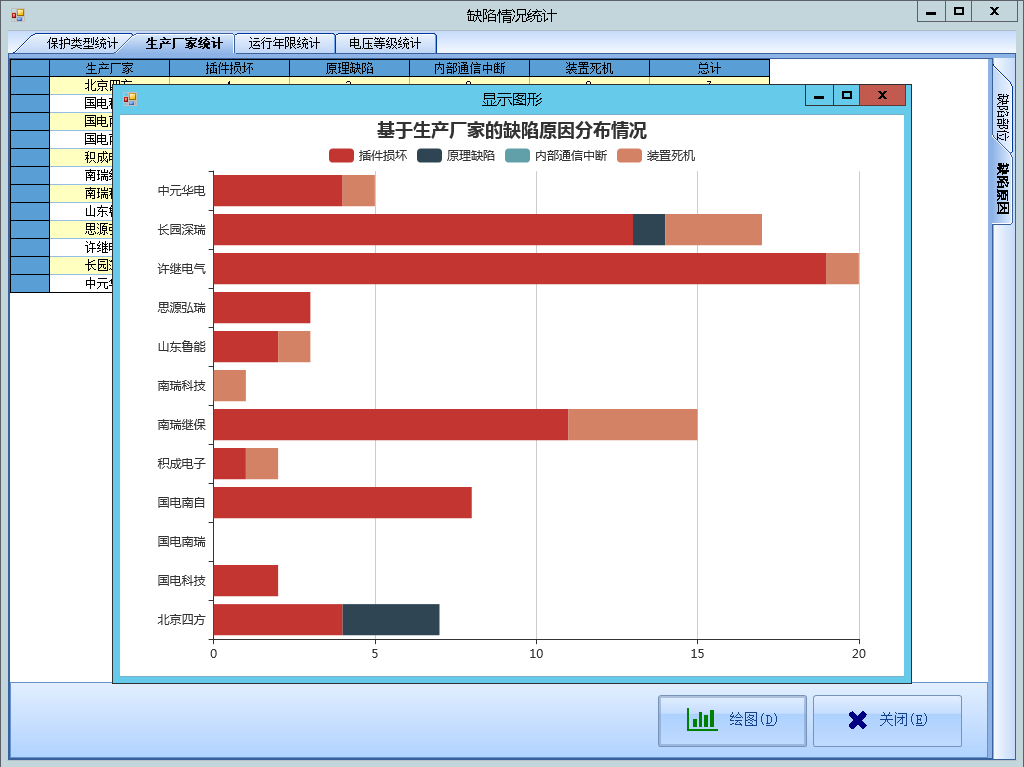The height and width of the screenshot is (767, 1024).
Task: Click the 国电南自 red bar
Action: (343, 502)
